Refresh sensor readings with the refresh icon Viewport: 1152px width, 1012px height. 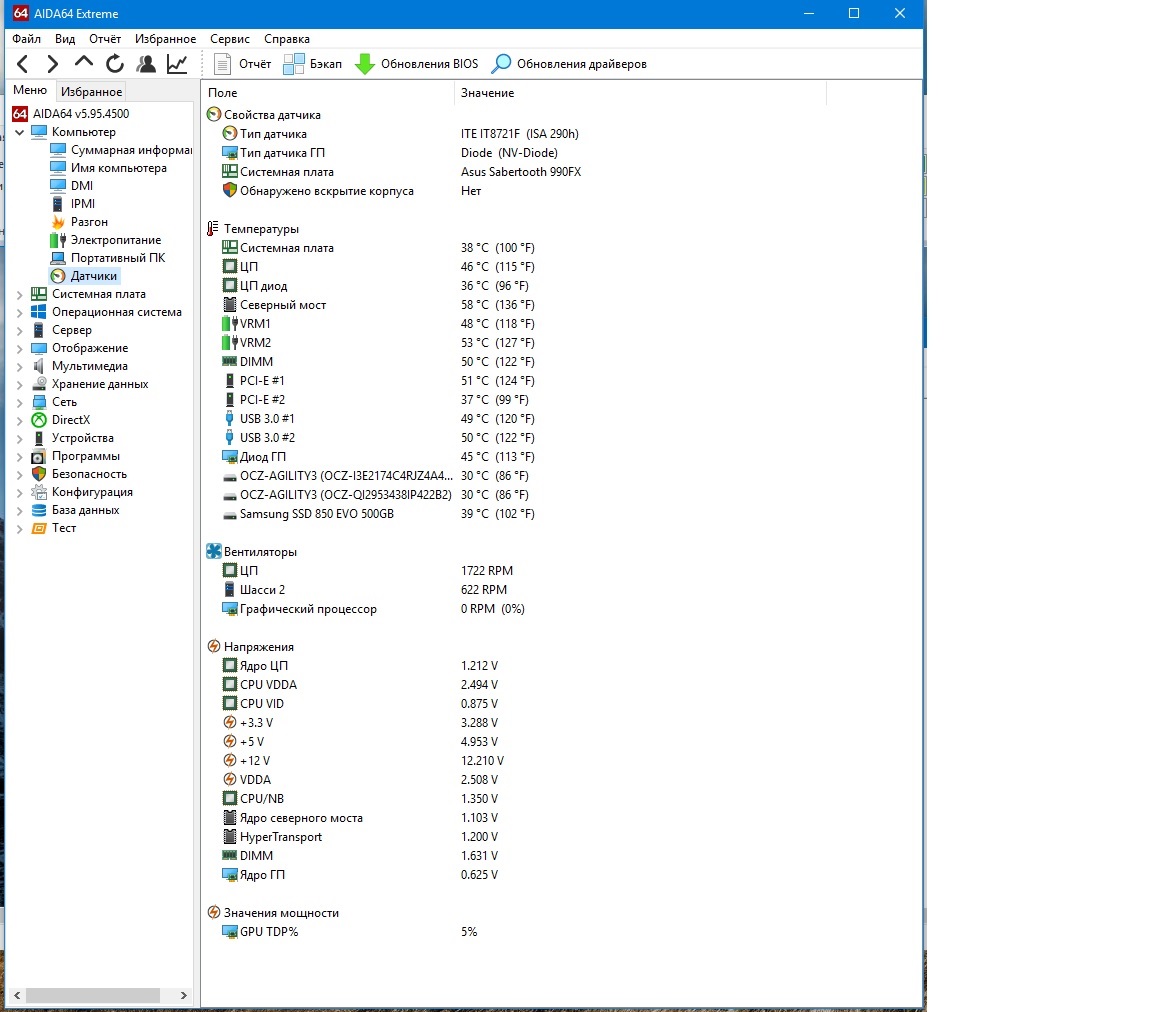pyautogui.click(x=115, y=64)
